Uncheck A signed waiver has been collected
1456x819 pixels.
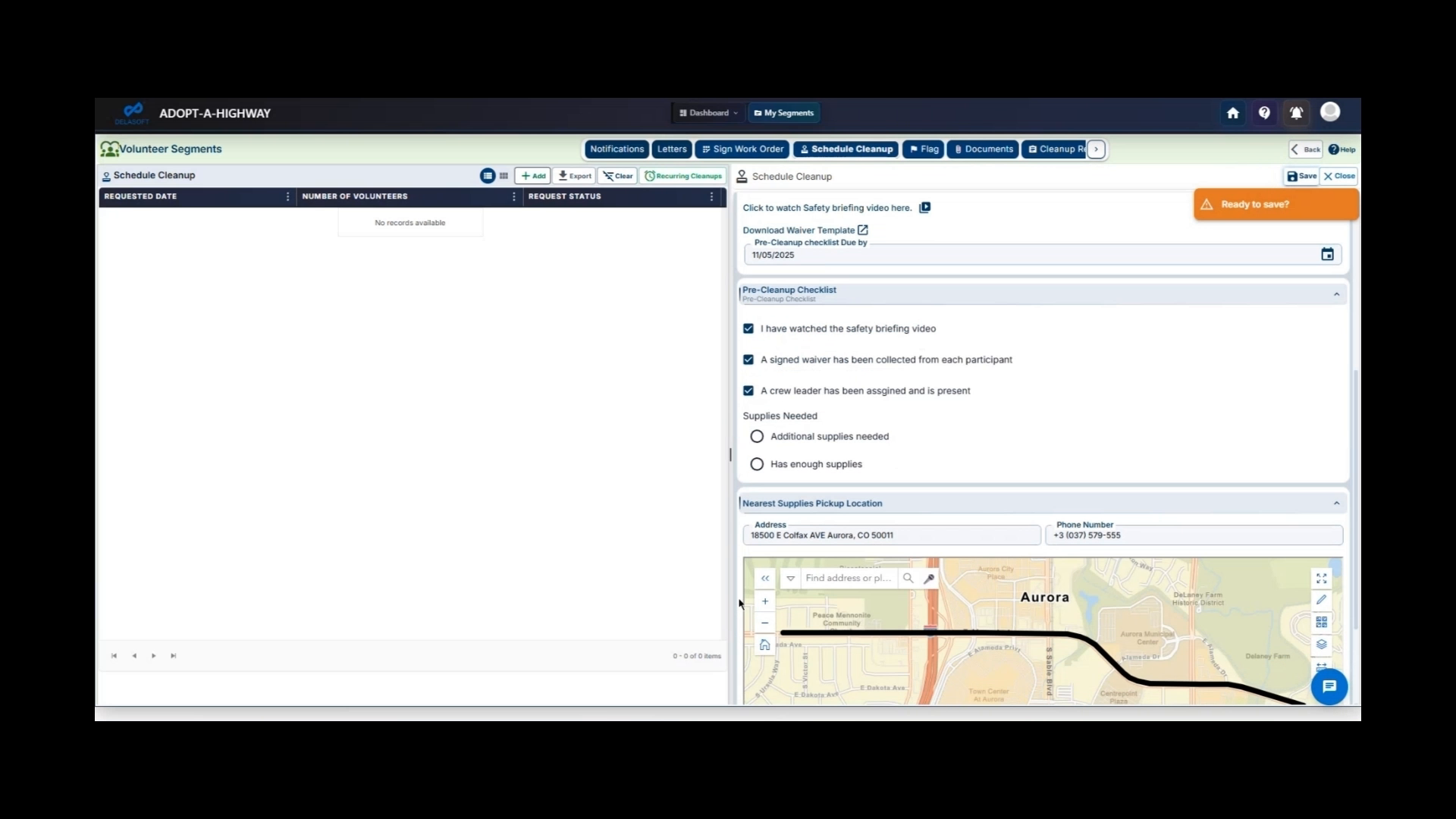click(748, 359)
